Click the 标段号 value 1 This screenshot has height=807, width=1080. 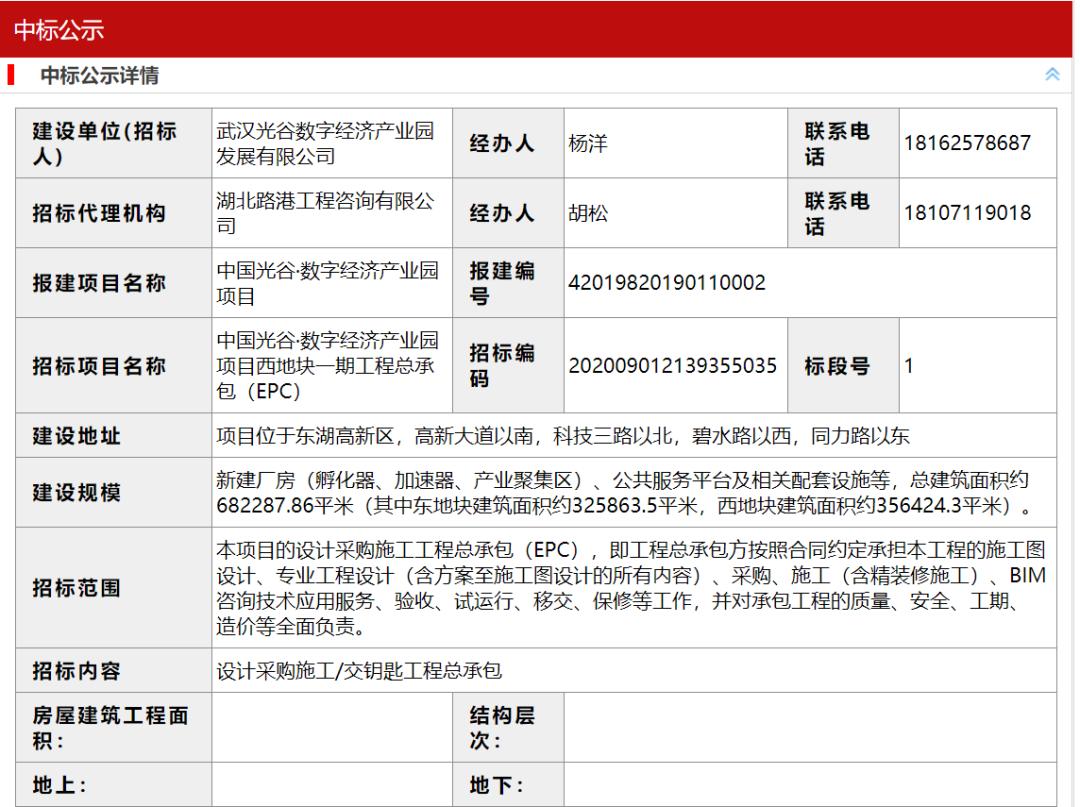coord(908,366)
